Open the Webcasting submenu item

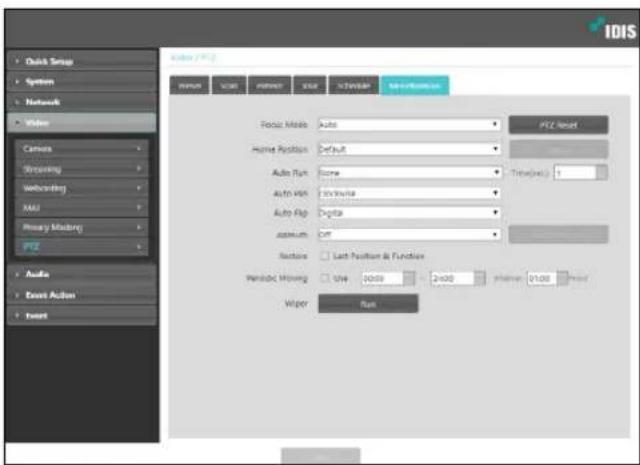click(82, 188)
